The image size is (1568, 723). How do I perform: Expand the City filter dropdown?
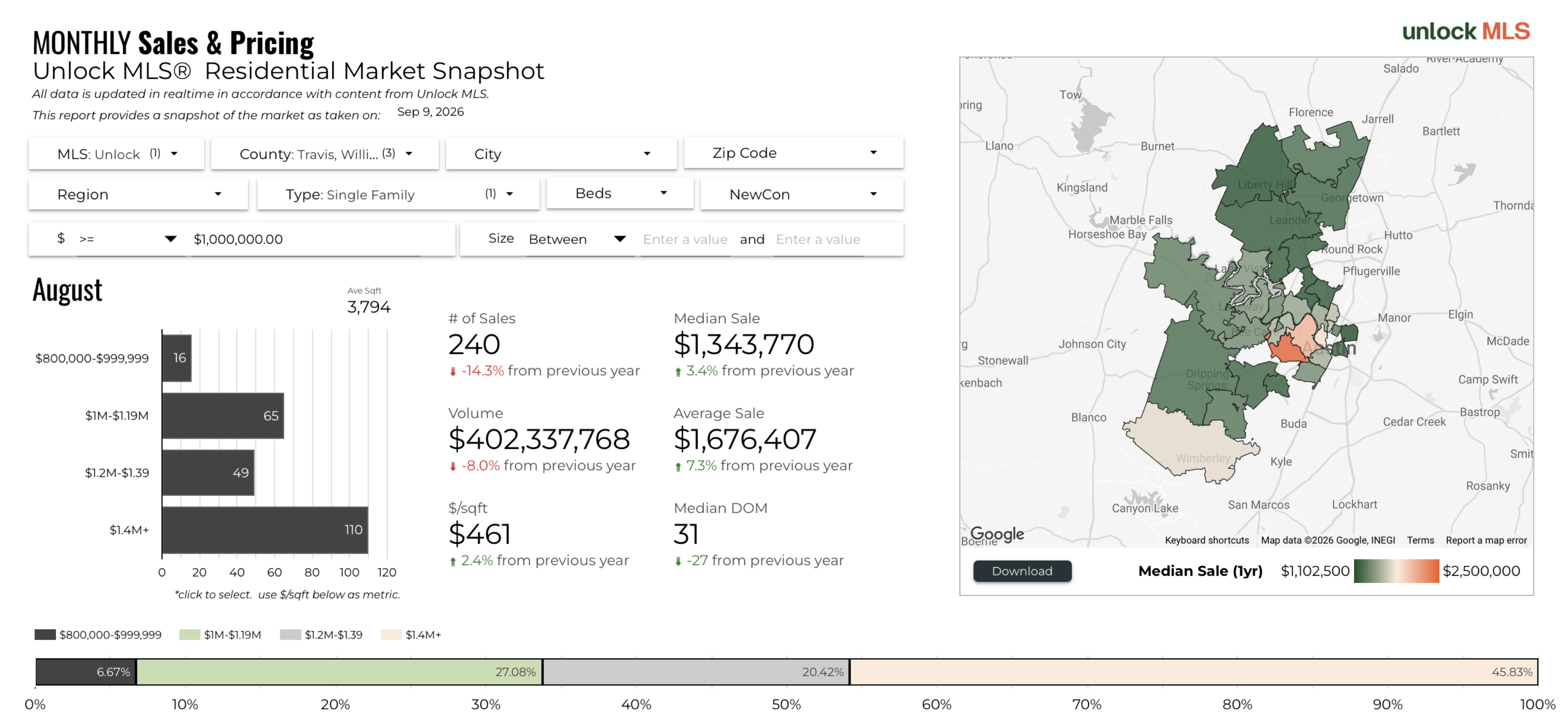point(561,154)
